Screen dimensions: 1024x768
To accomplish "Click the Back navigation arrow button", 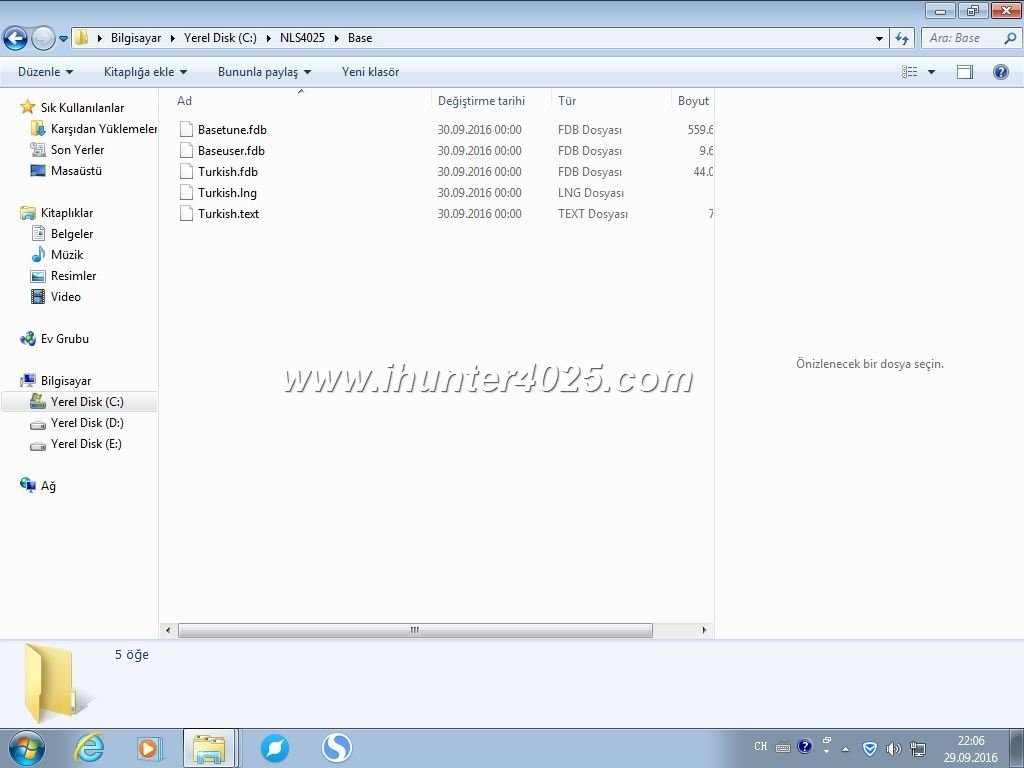I will 16,38.
